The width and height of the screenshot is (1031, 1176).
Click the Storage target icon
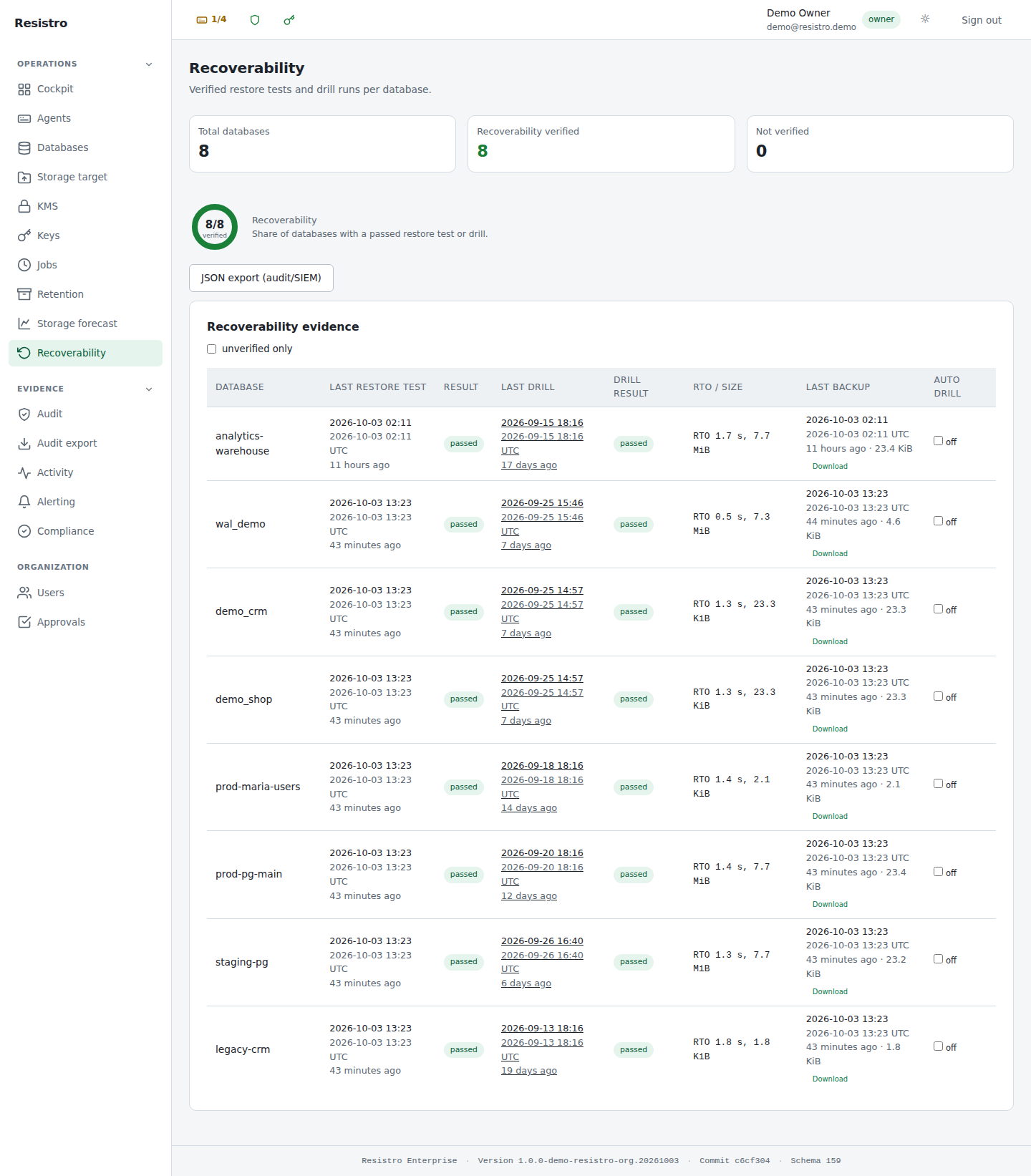click(x=24, y=178)
